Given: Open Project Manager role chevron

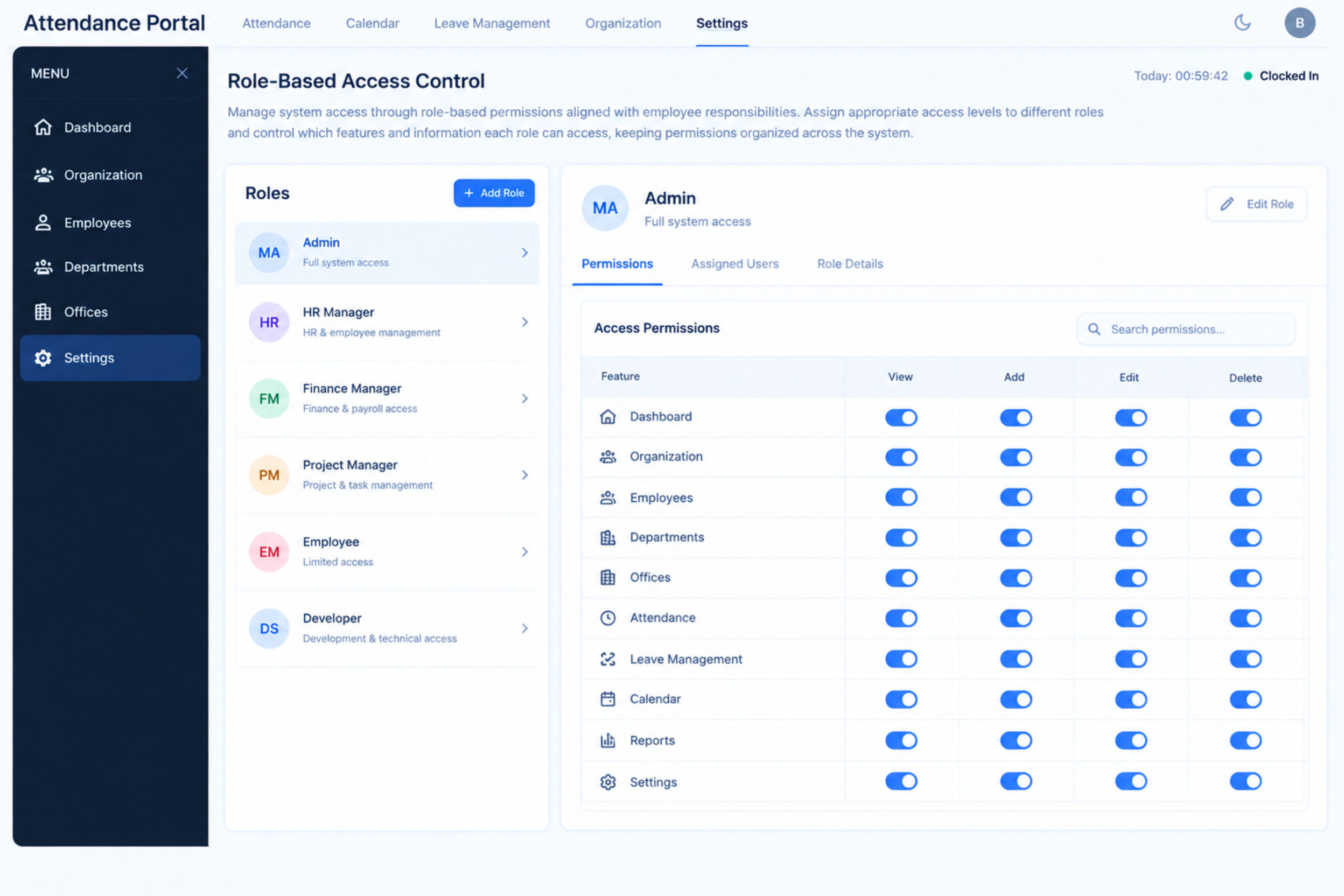Looking at the screenshot, I should point(524,475).
